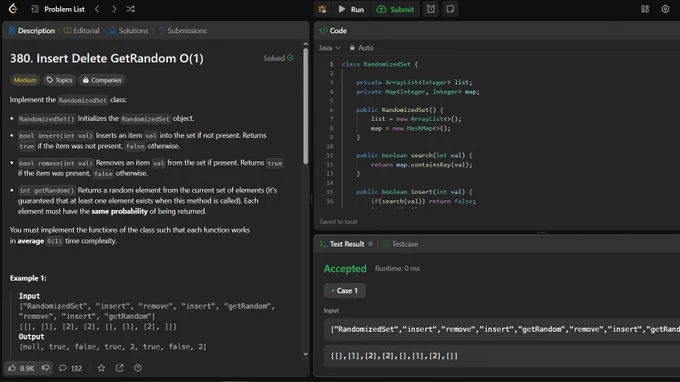Open the 132 comments
This screenshot has height=382, width=680.
(x=70, y=368)
